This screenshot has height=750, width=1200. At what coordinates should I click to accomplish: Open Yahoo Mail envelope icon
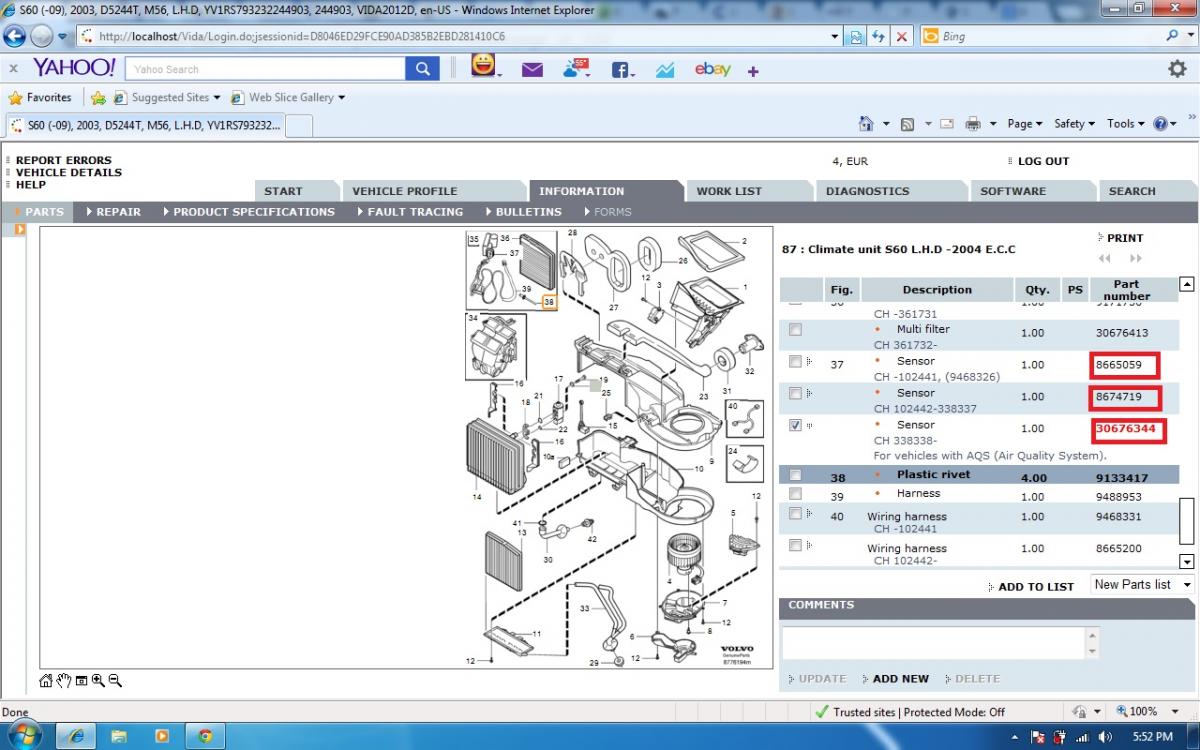click(x=532, y=70)
